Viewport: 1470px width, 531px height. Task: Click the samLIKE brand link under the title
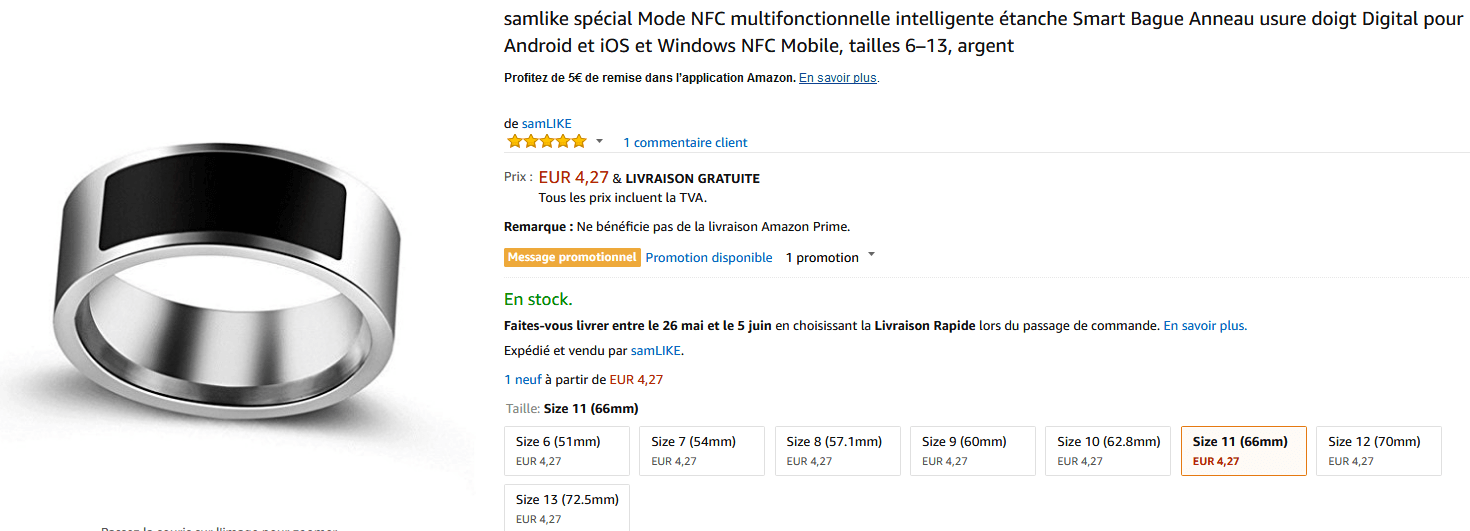pyautogui.click(x=546, y=124)
